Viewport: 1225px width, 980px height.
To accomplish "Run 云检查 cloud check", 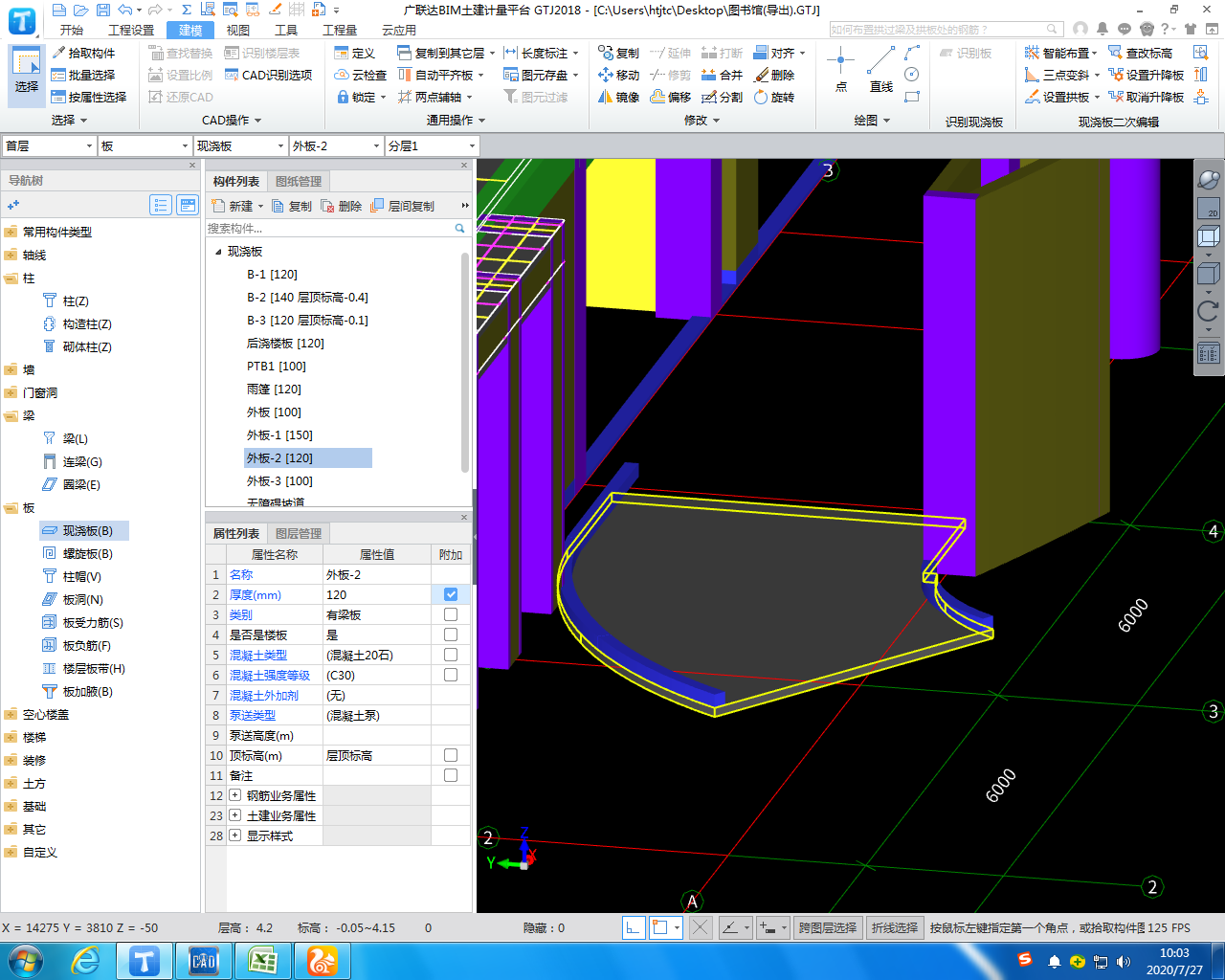I will 361,75.
